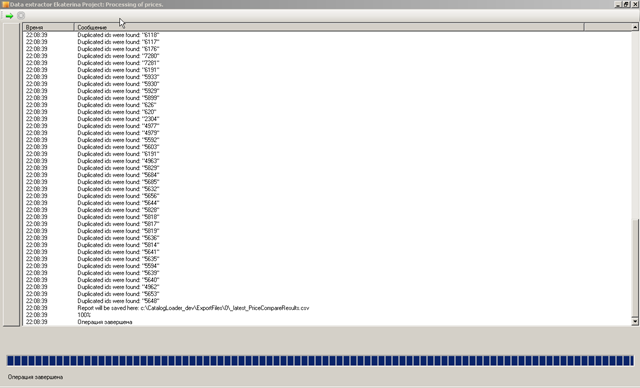
Task: Select log row with duplicated id "5819"
Action: pyautogui.click(x=327, y=231)
